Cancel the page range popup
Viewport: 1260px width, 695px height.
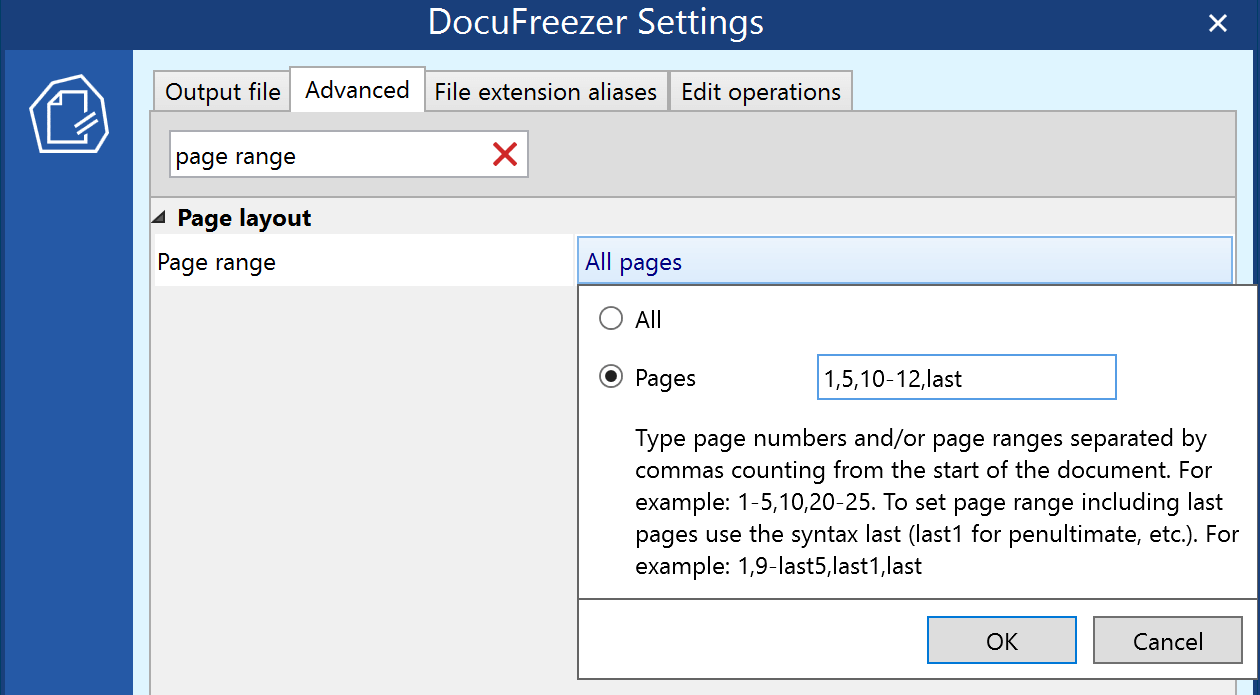coord(1167,641)
